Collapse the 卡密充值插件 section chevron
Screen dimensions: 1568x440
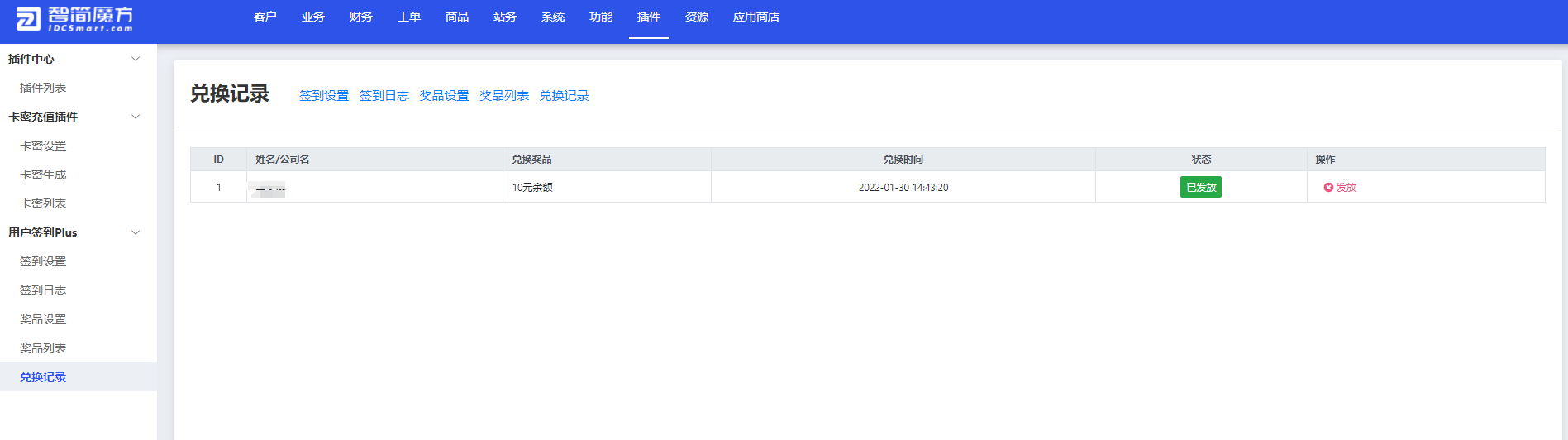136,117
